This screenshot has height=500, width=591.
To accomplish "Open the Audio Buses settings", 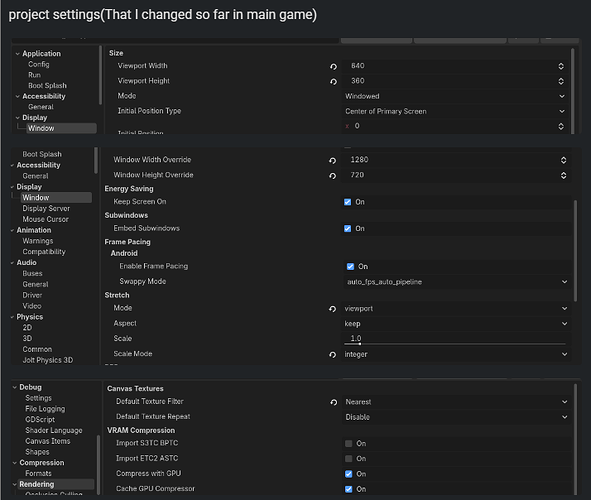I will 32,274.
